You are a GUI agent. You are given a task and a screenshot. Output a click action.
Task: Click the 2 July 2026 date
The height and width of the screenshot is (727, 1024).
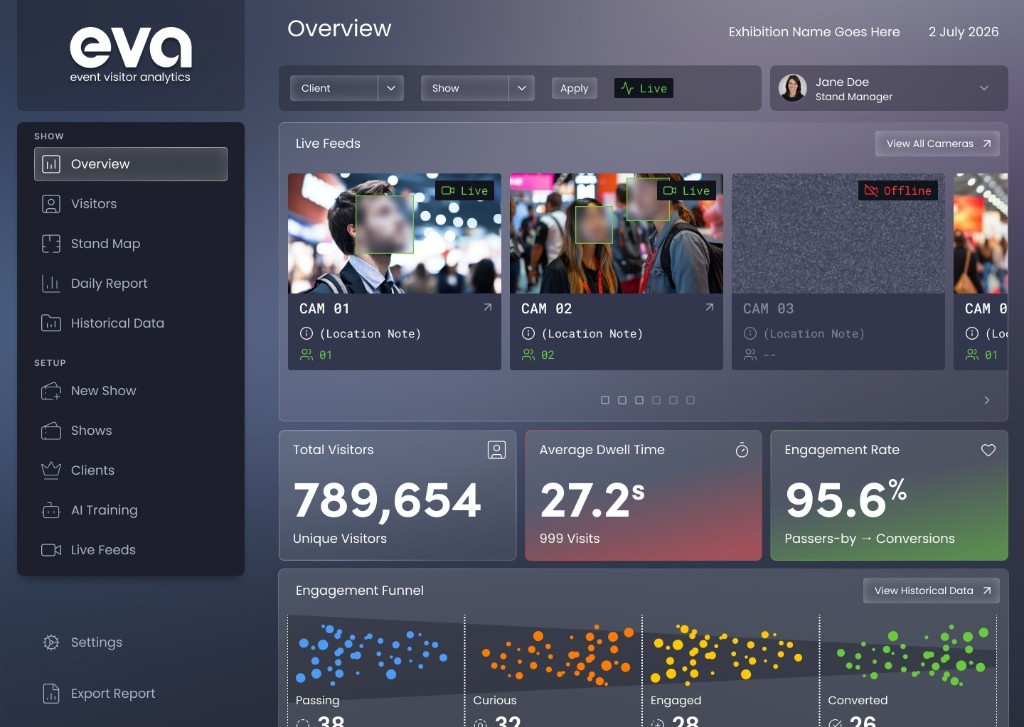(x=964, y=32)
